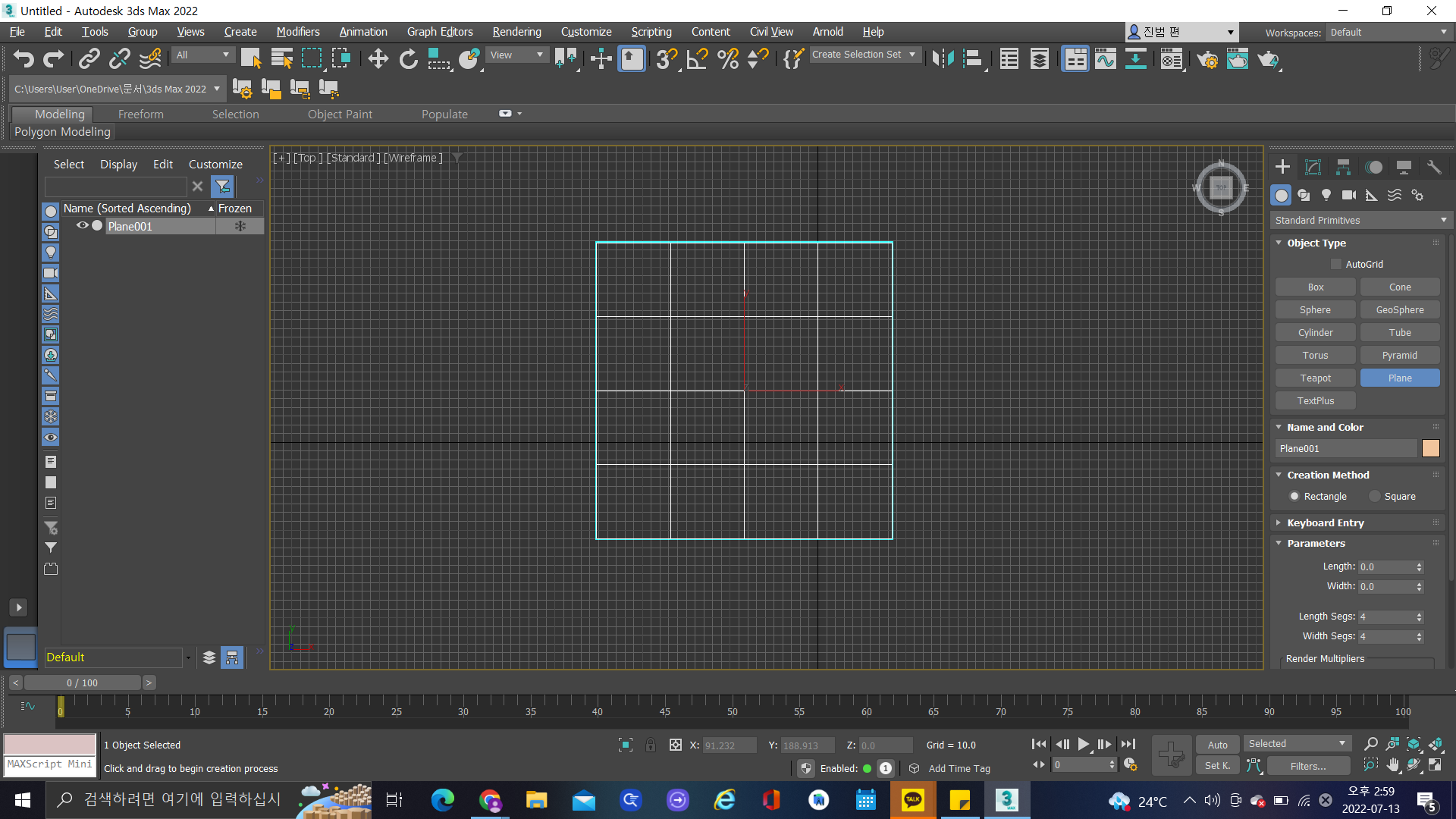Toggle the Angle Snap icon
1456x819 pixels.
point(697,59)
